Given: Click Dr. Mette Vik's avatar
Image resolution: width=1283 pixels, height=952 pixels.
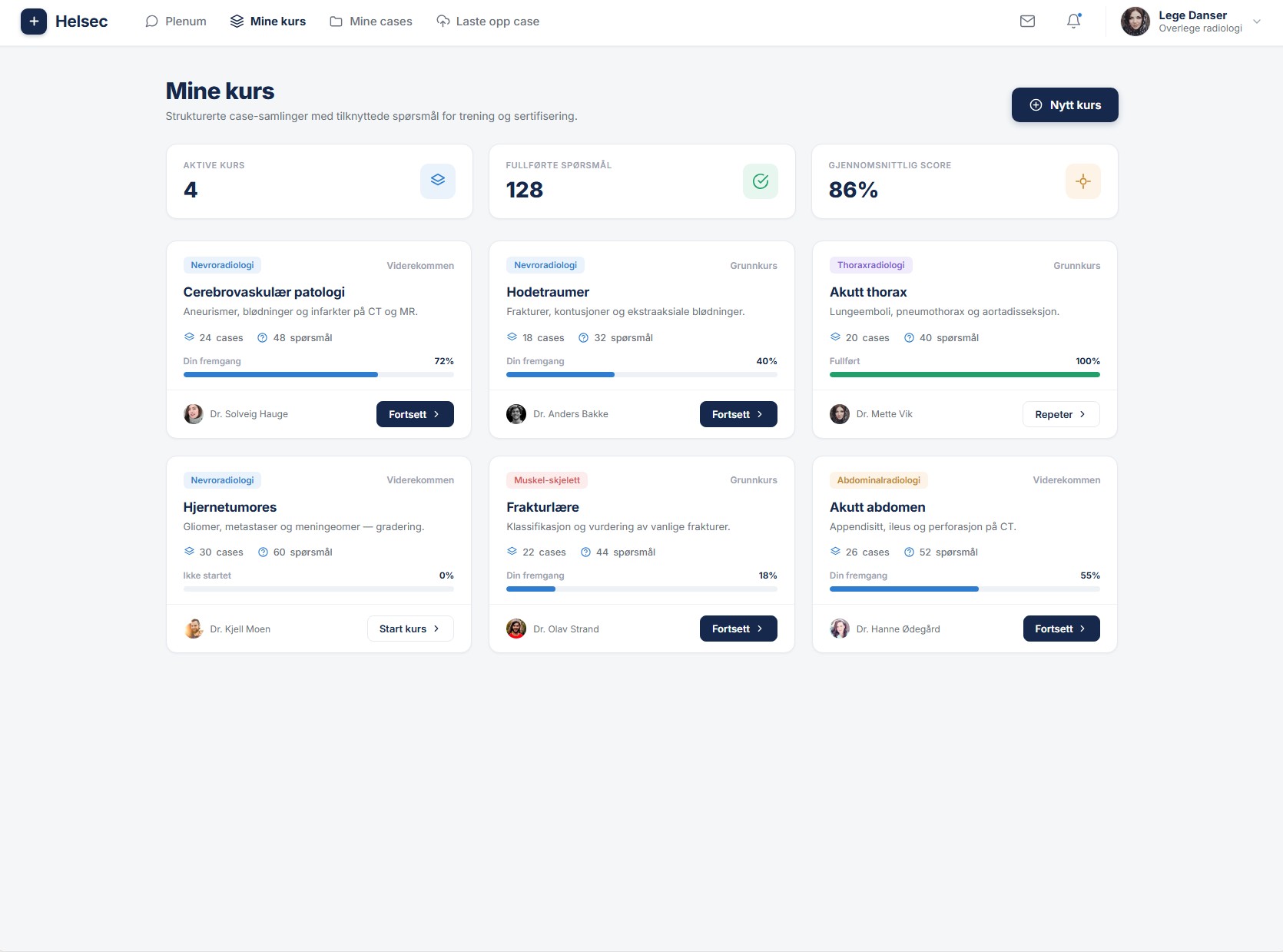Looking at the screenshot, I should point(840,414).
